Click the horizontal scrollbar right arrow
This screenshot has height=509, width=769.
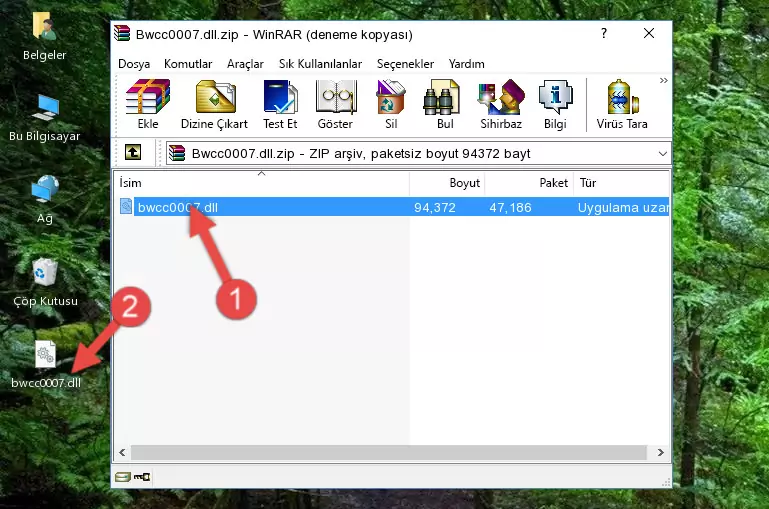pos(661,452)
